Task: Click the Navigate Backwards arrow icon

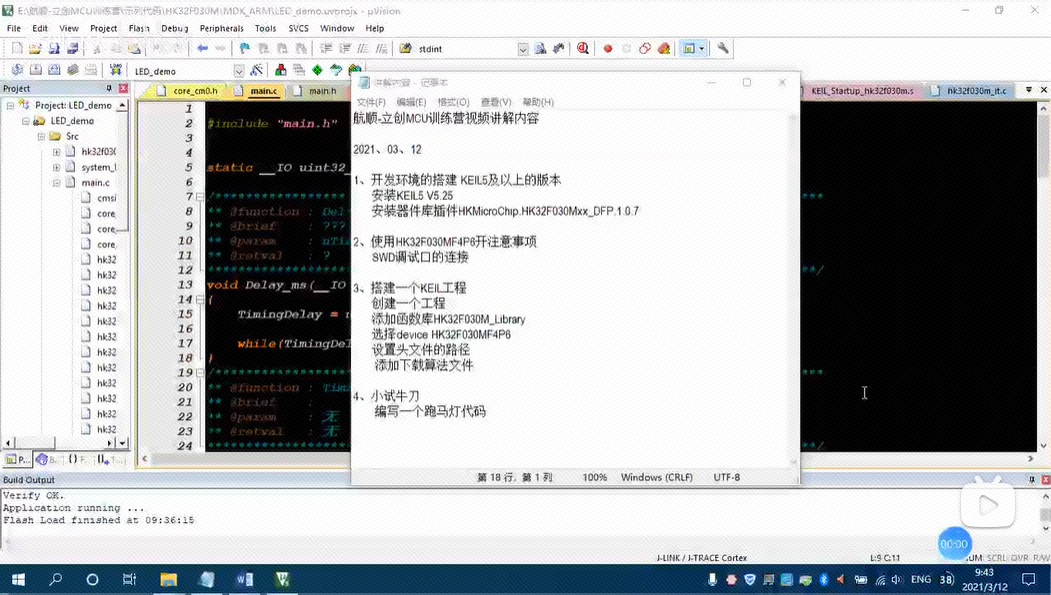Action: (x=202, y=48)
